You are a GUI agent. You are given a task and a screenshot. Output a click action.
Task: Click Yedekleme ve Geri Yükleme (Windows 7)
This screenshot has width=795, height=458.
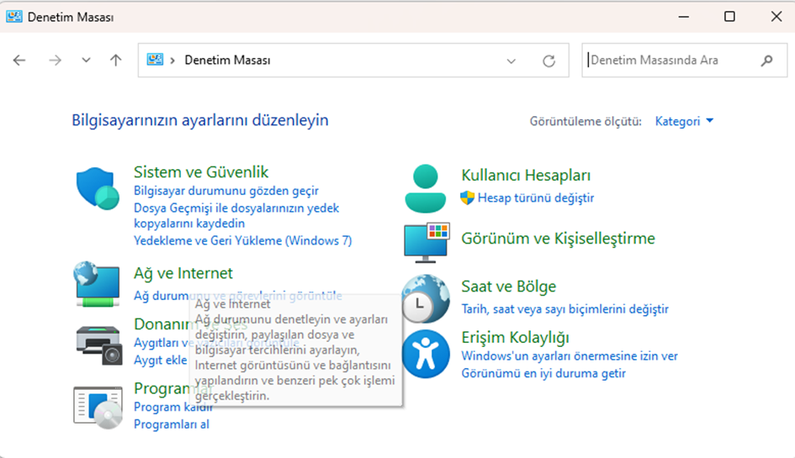242,241
